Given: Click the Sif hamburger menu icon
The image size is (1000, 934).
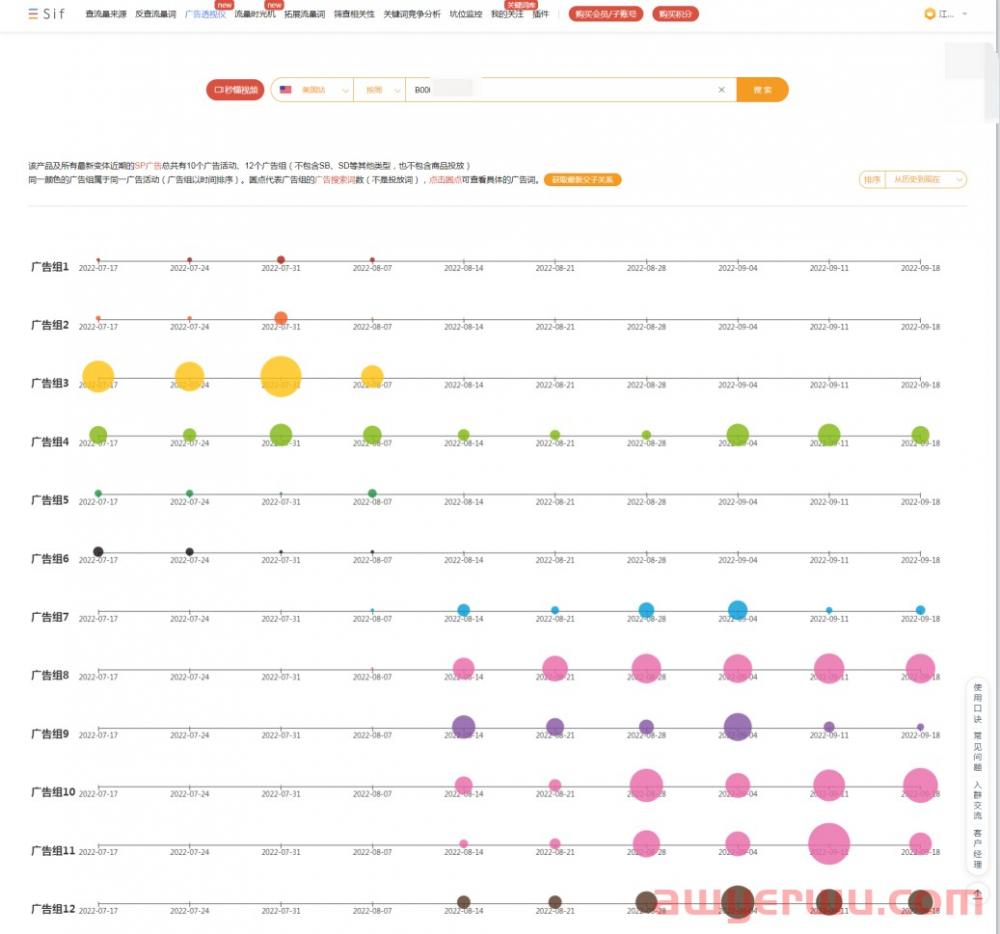Looking at the screenshot, I should [34, 14].
